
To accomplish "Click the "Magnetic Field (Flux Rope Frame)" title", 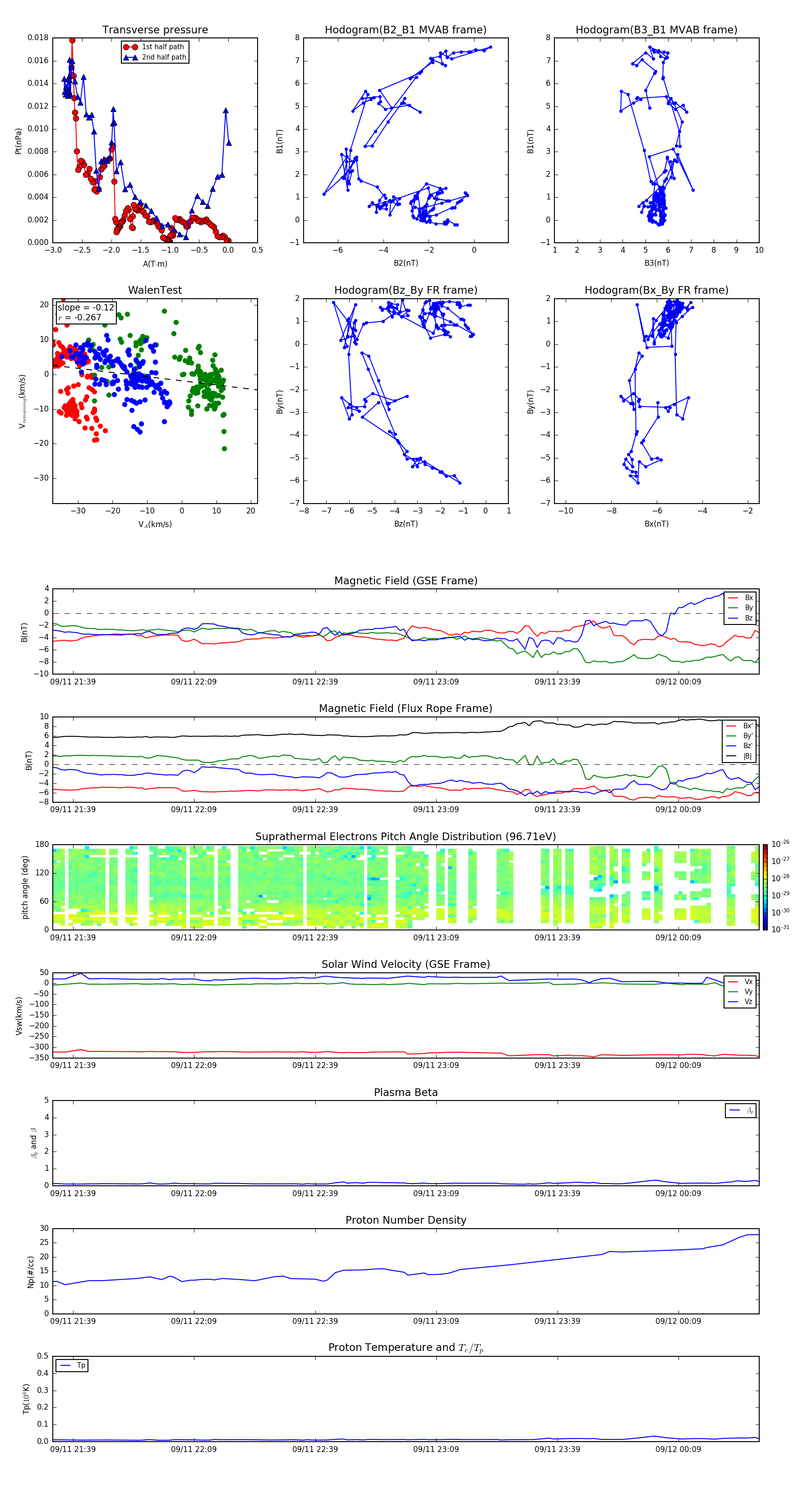I will pos(406,709).
